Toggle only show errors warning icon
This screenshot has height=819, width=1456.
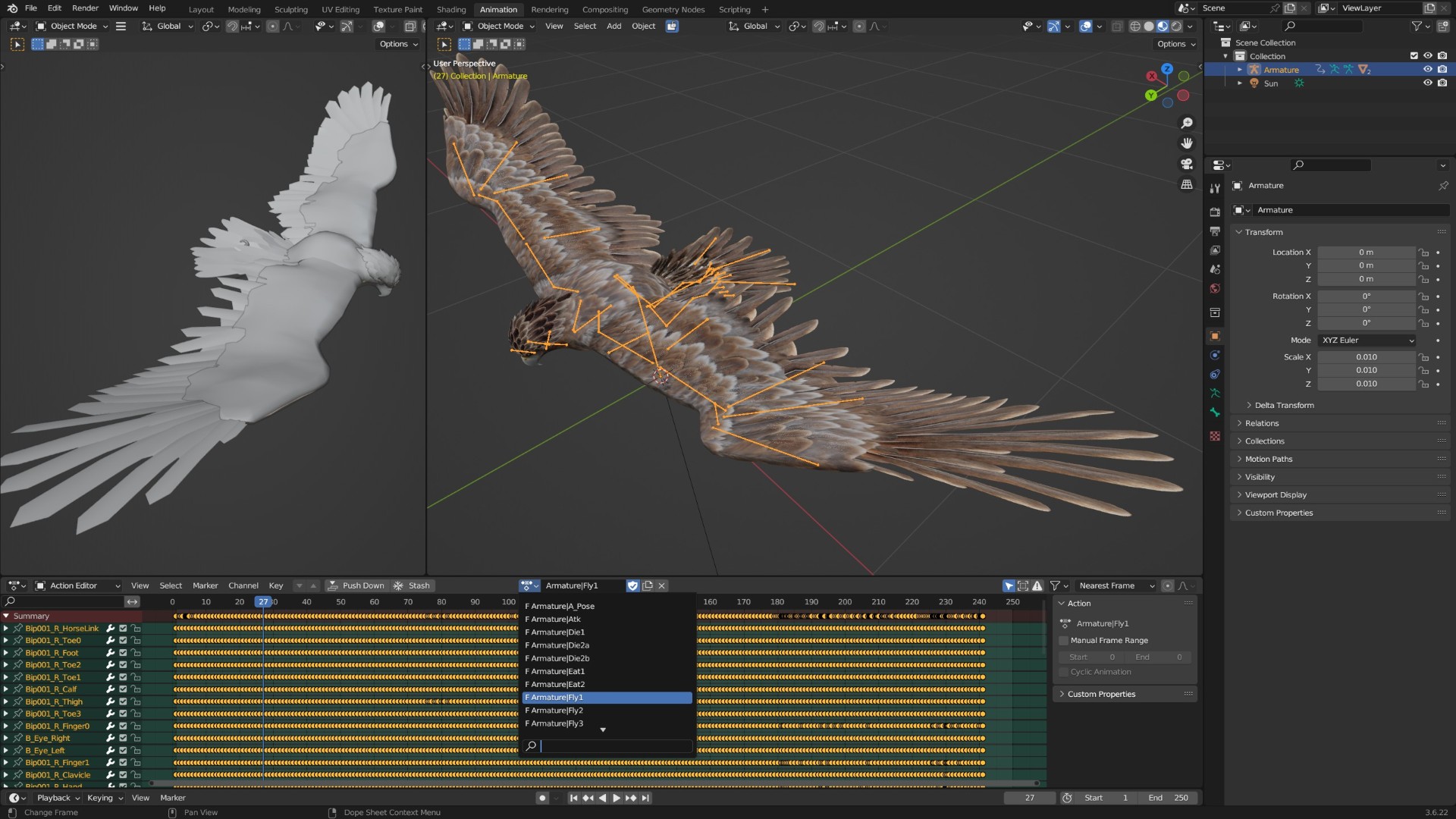pyautogui.click(x=1037, y=585)
